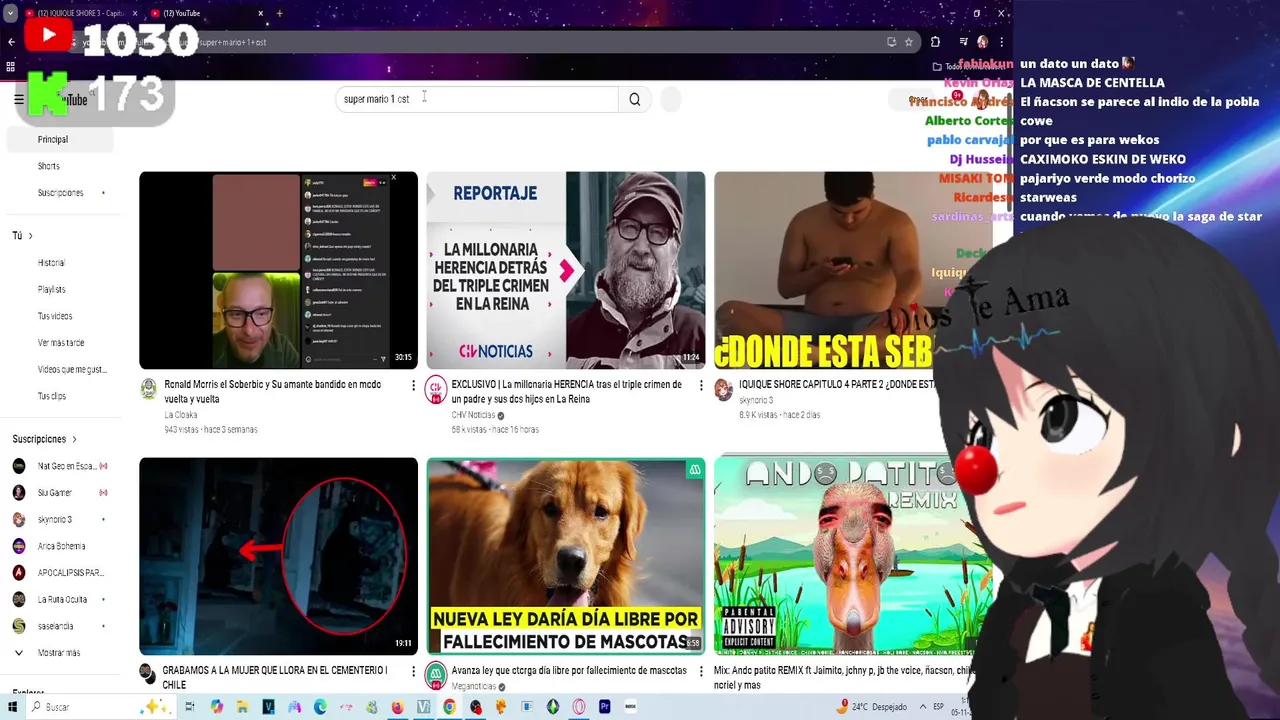Open Adobe Premiere Pro from the taskbar

coord(604,707)
